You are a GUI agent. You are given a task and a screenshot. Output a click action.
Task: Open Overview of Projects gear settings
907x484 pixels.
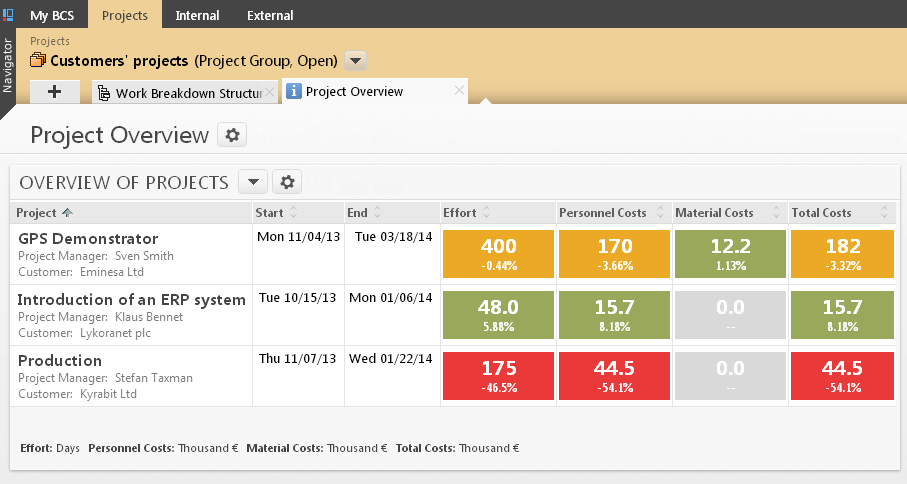[287, 182]
